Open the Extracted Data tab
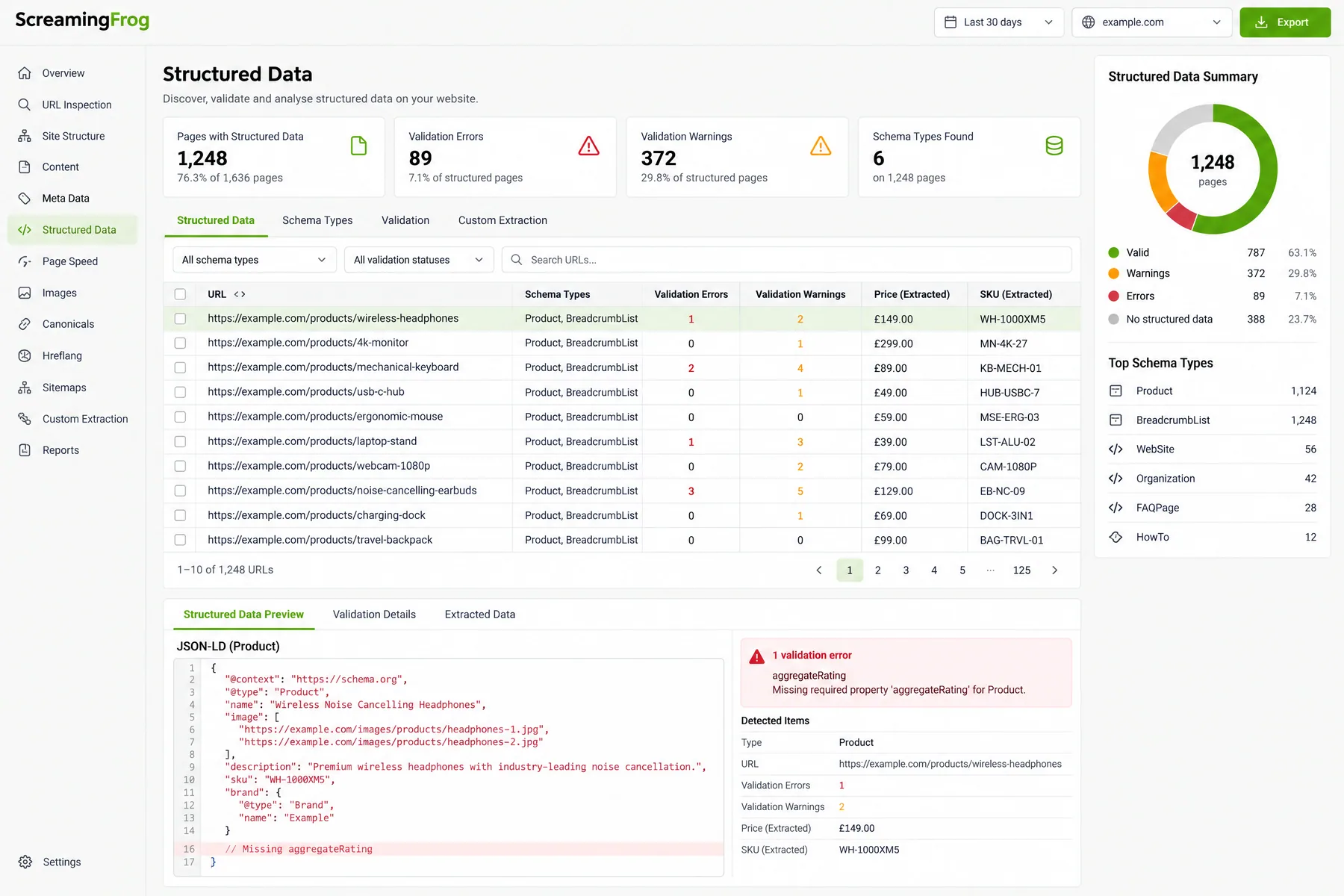The width and height of the screenshot is (1344, 896). (x=480, y=615)
